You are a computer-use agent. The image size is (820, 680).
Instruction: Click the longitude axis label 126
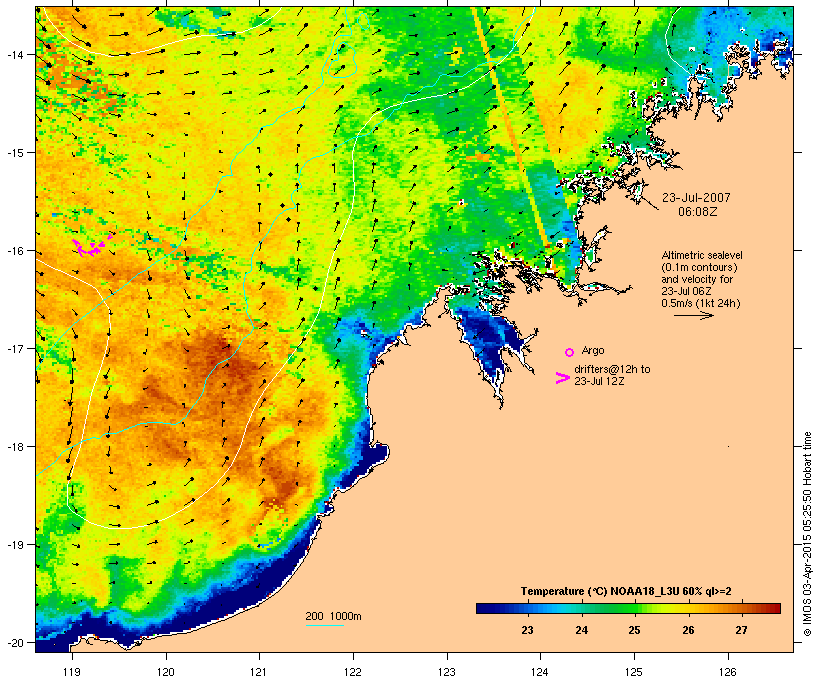[728, 672]
